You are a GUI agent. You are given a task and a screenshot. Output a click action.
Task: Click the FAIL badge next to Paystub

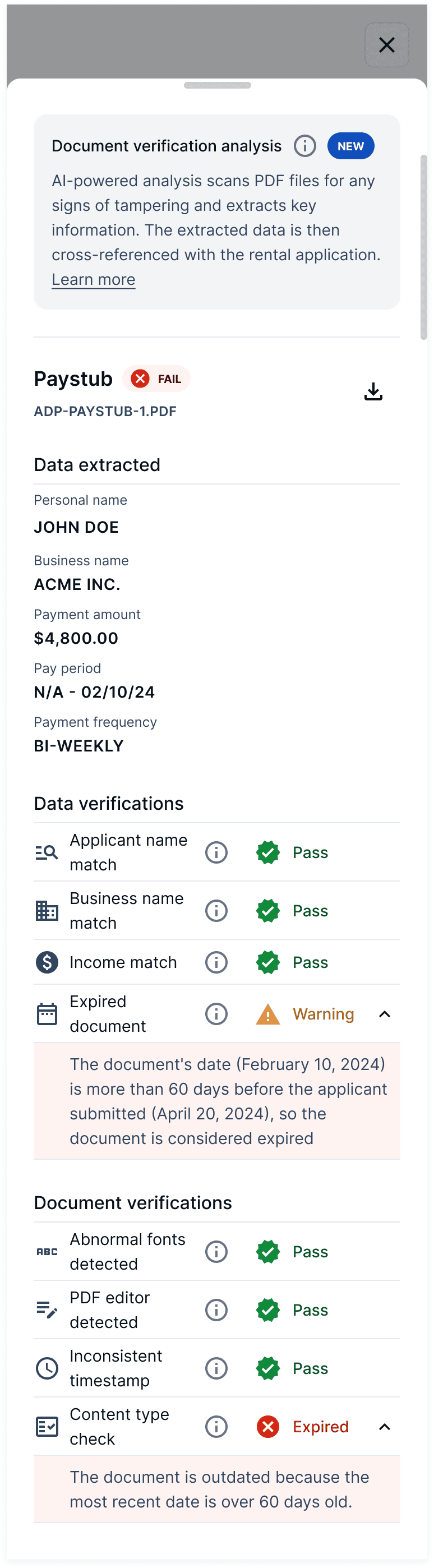click(156, 379)
